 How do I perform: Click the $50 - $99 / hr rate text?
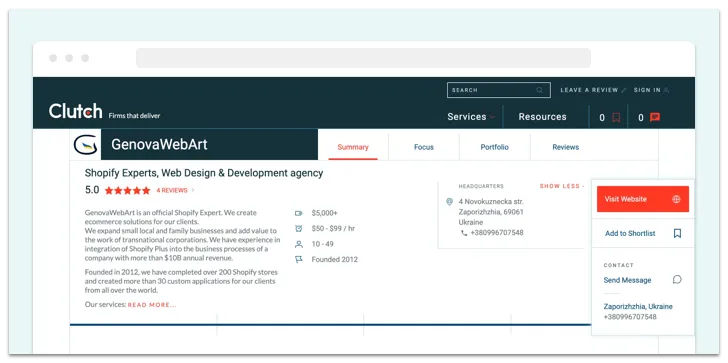click(333, 228)
